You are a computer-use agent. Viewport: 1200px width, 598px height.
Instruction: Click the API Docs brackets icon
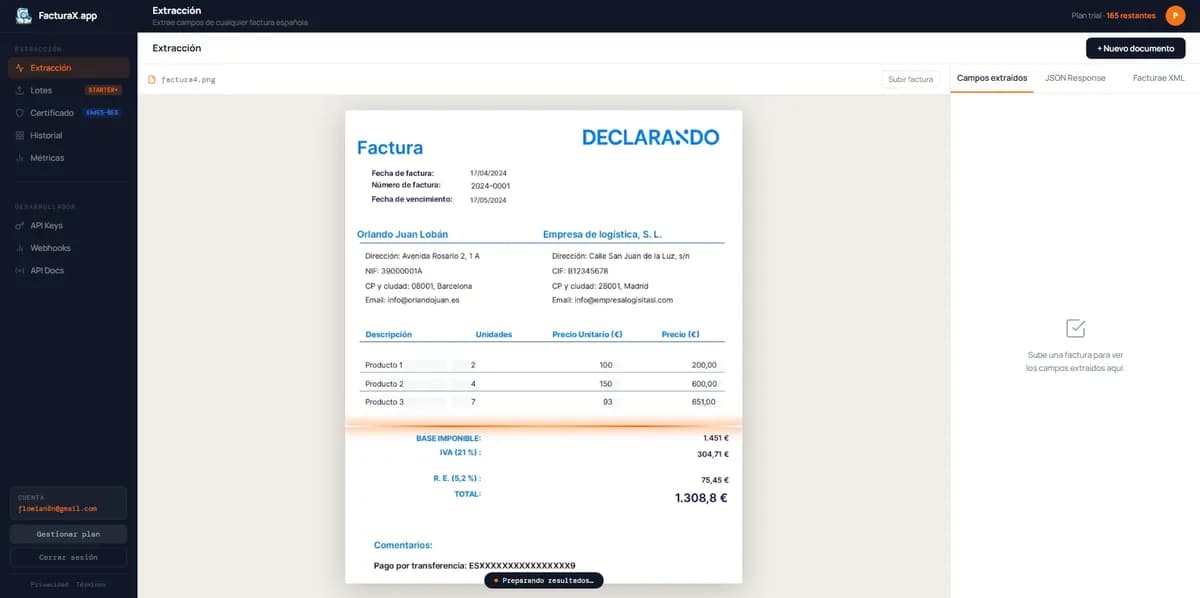20,271
